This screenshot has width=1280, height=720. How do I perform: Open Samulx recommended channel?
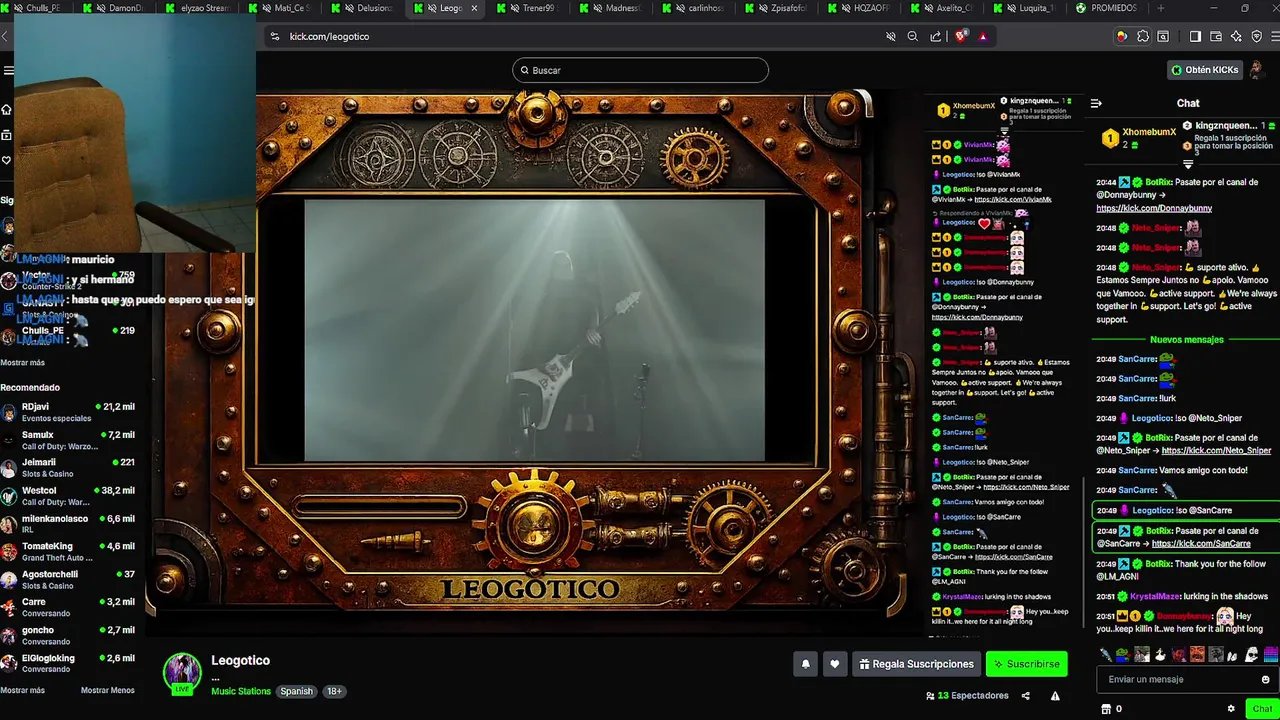tap(68, 440)
